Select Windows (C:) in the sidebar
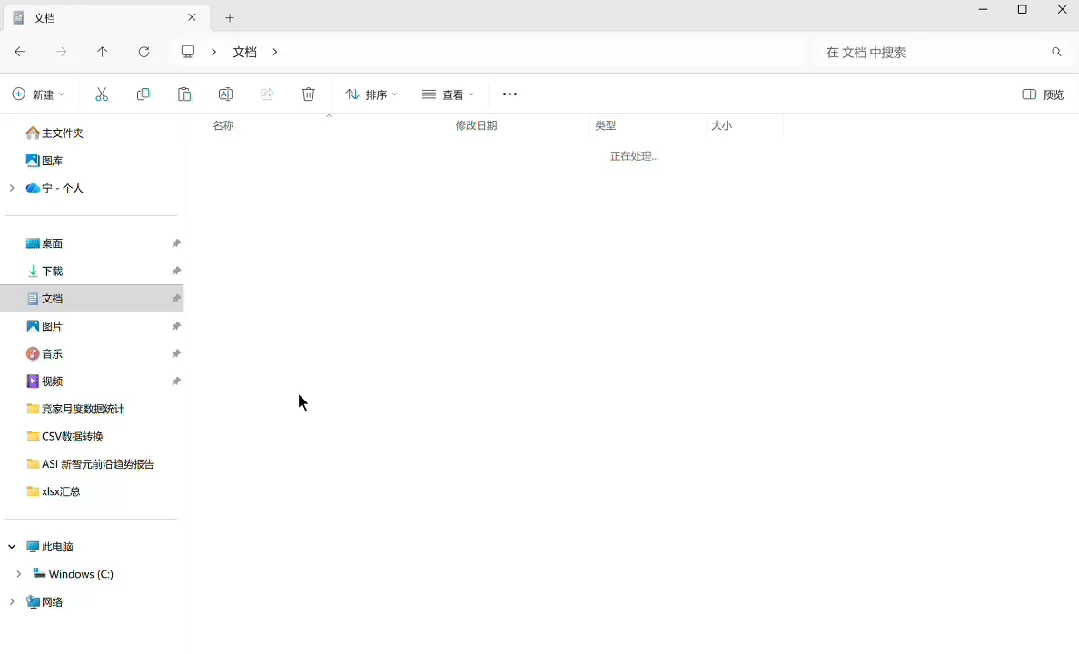 (x=73, y=574)
